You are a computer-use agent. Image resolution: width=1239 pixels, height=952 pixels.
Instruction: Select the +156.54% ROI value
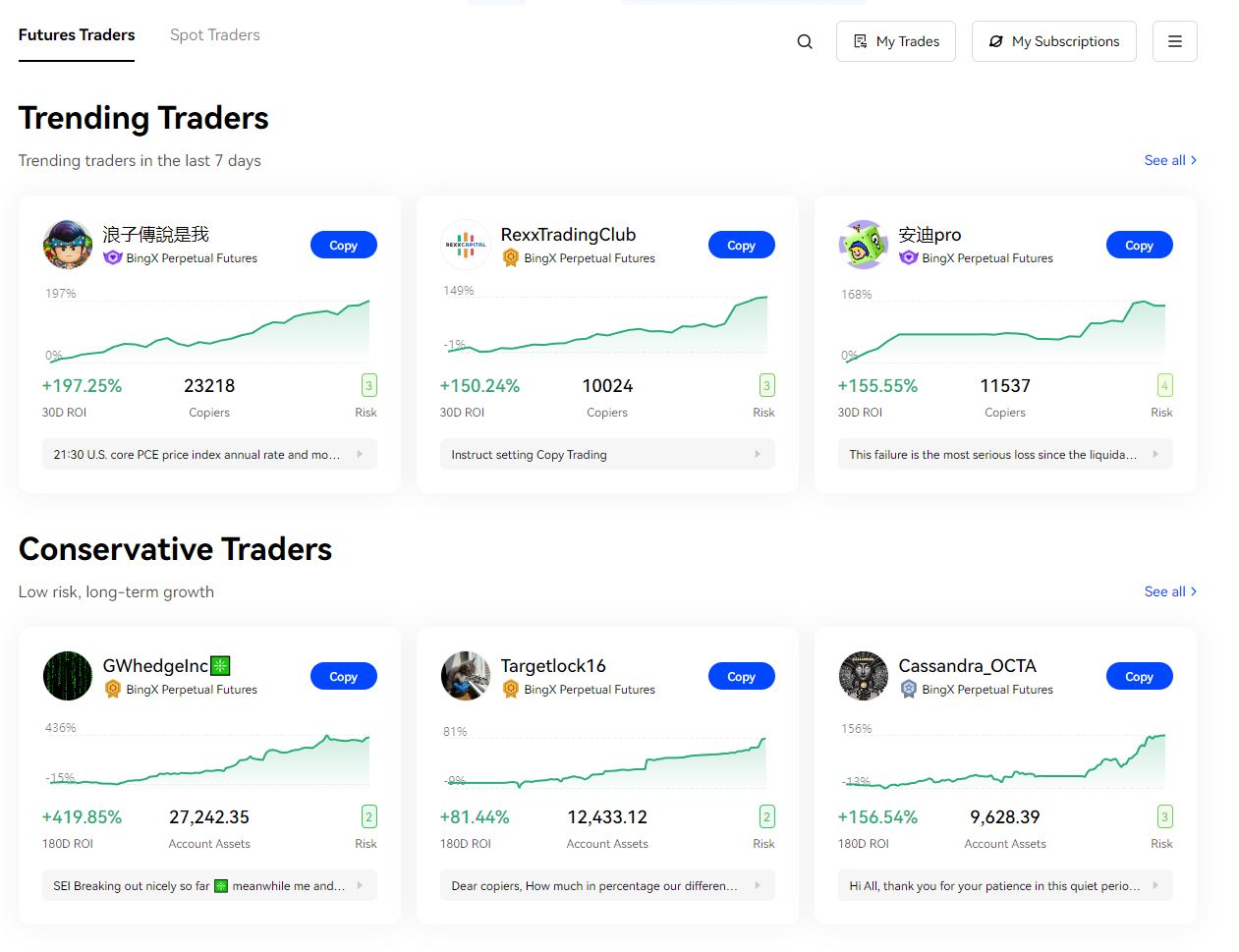point(877,817)
